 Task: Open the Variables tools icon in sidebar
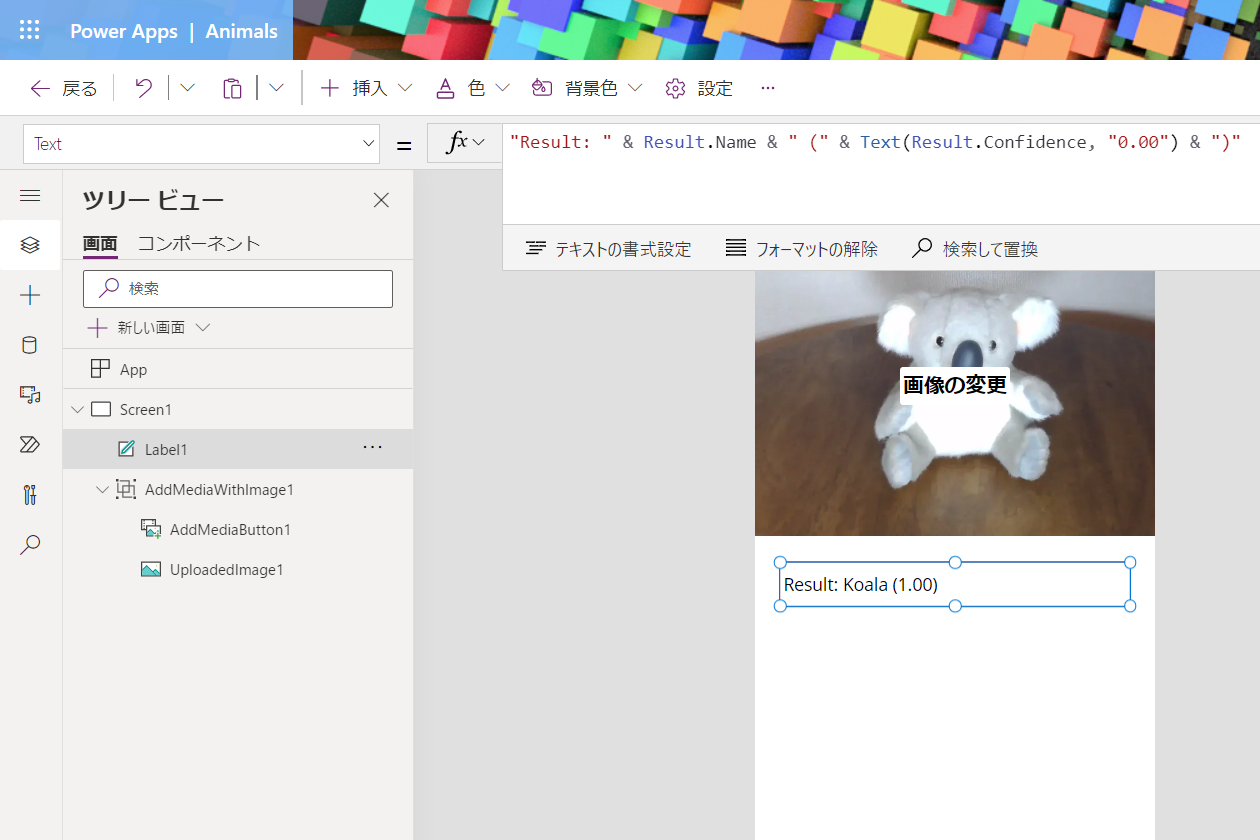(x=30, y=495)
